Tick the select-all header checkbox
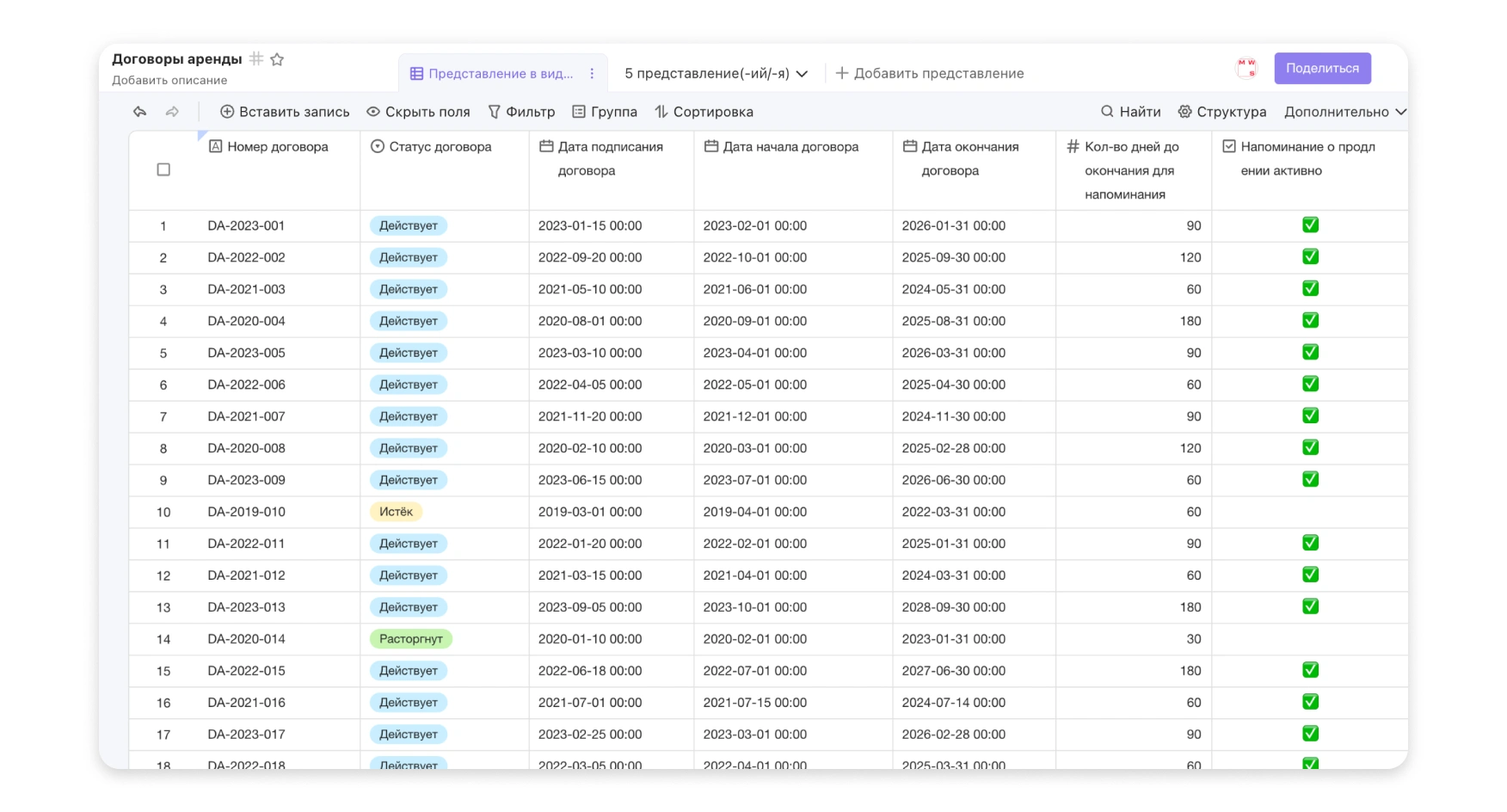Image resolution: width=1507 pixels, height=812 pixels. point(163,169)
